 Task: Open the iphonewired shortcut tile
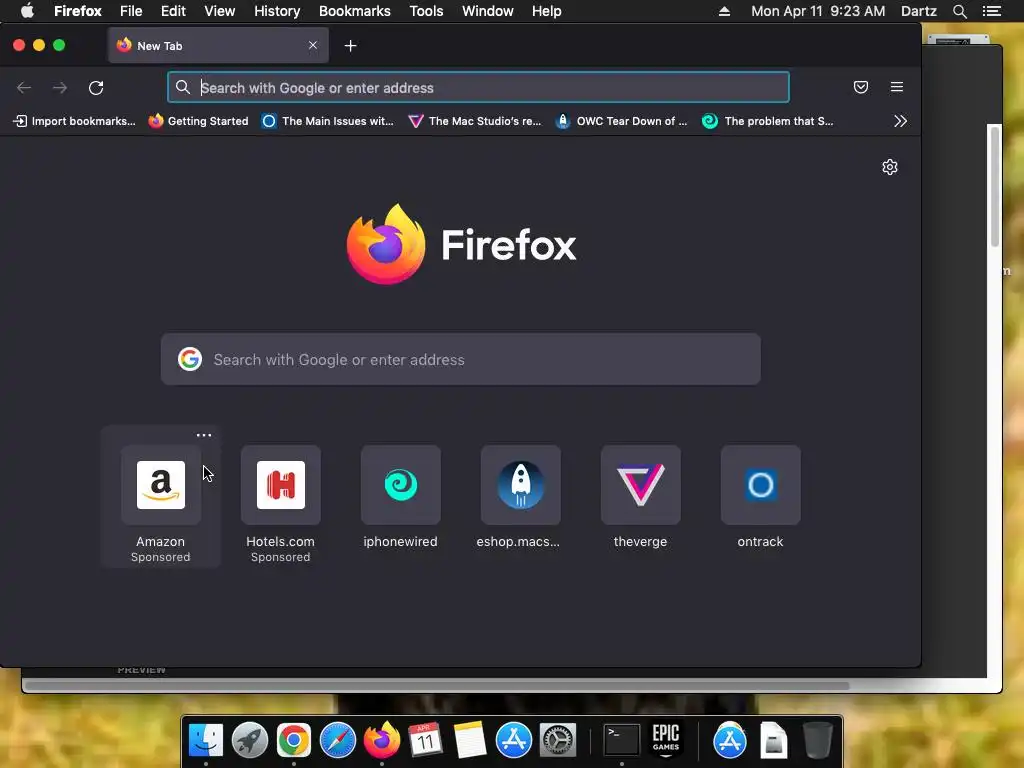point(400,485)
